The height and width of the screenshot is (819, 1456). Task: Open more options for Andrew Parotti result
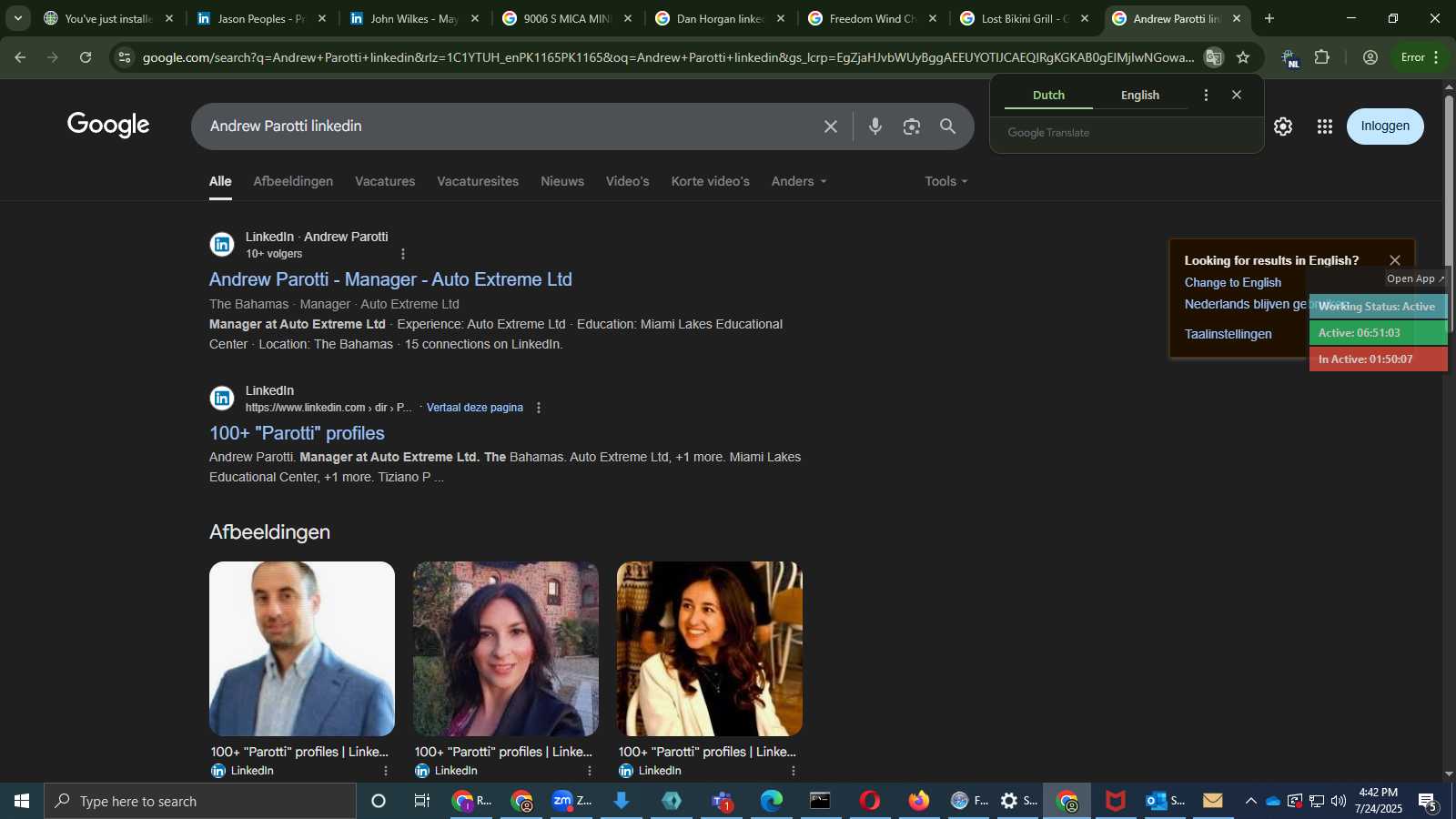coord(403,254)
